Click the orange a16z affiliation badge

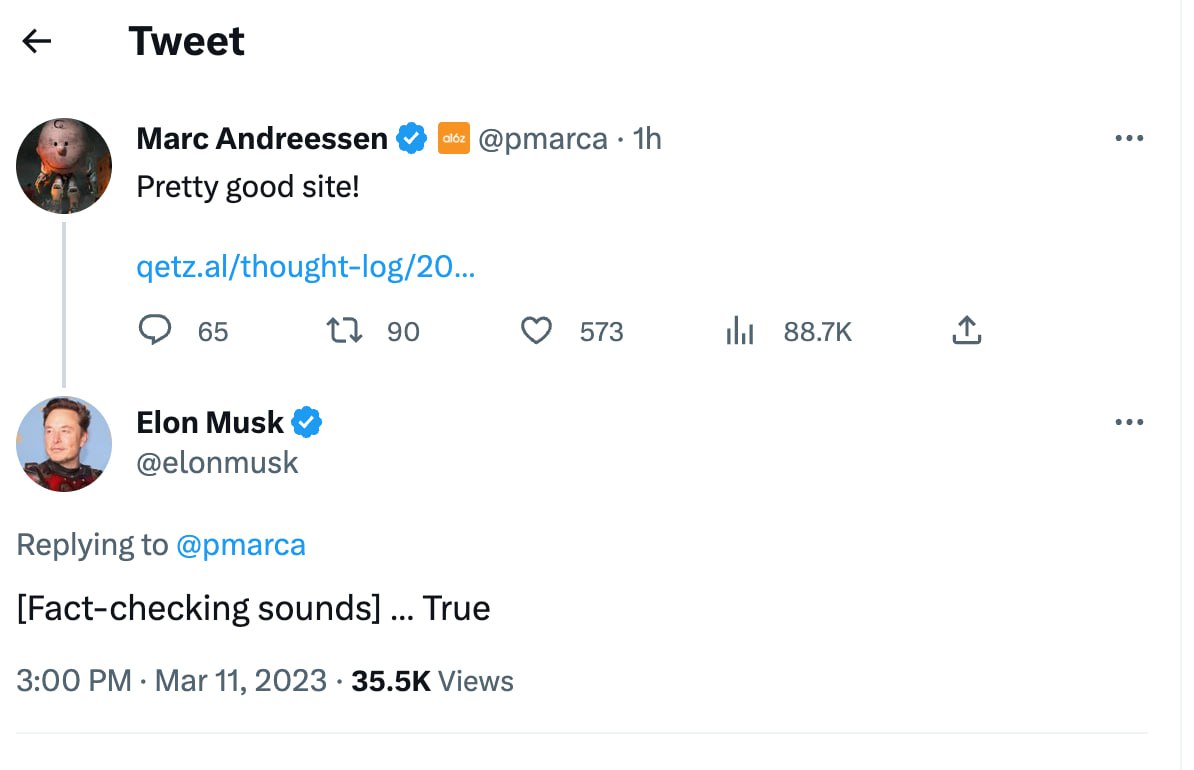(453, 138)
